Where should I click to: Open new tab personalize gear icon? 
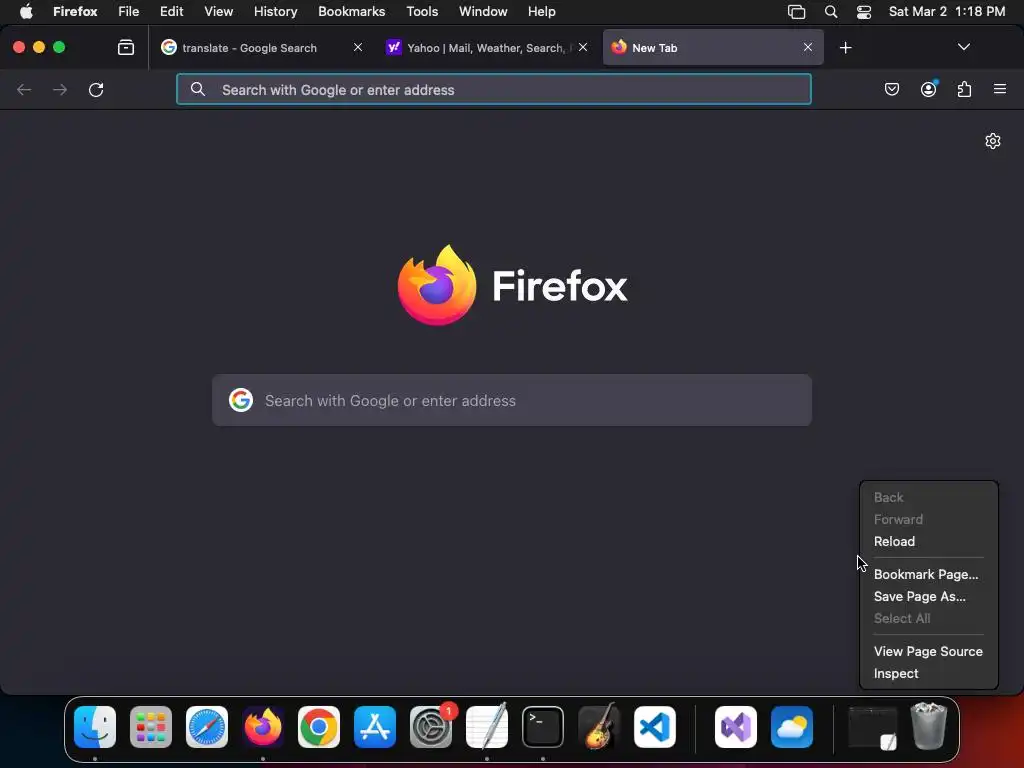pyautogui.click(x=993, y=141)
